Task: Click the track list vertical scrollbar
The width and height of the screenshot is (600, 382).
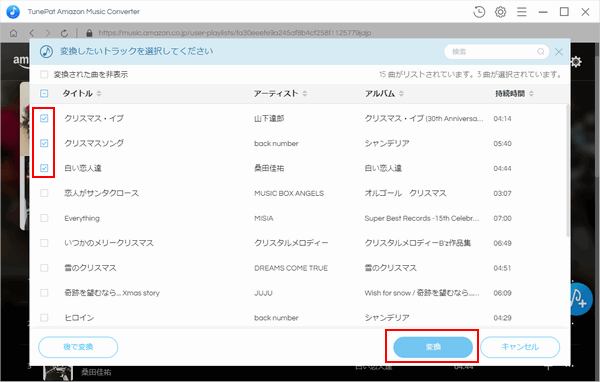Action: click(567, 170)
